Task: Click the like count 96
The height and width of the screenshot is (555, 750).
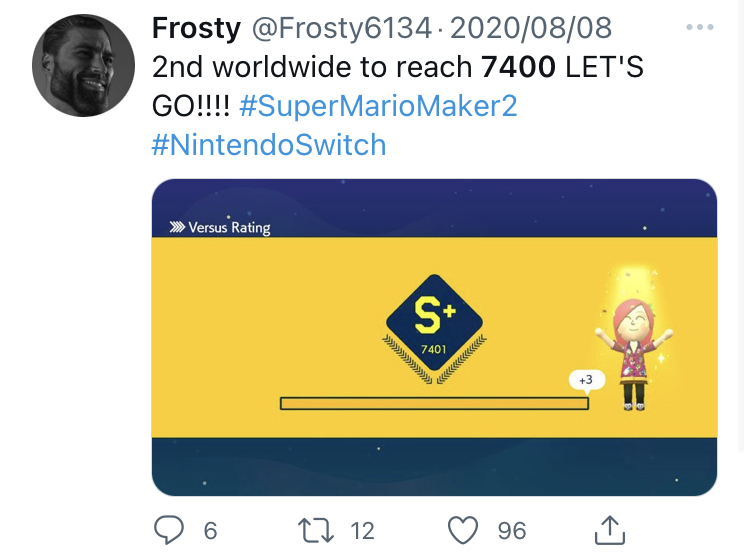Action: [512, 531]
